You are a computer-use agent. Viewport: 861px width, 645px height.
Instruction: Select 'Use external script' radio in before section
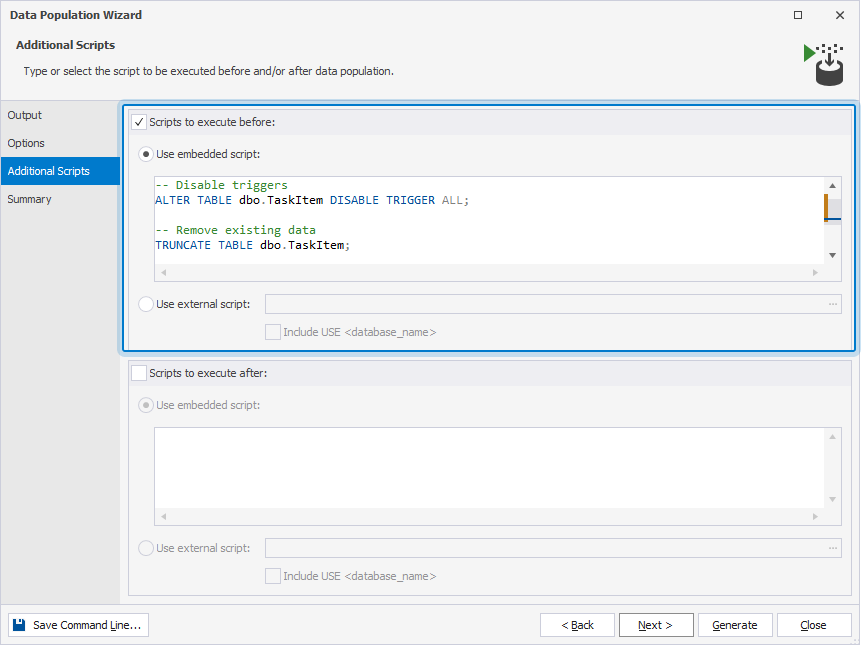(146, 304)
